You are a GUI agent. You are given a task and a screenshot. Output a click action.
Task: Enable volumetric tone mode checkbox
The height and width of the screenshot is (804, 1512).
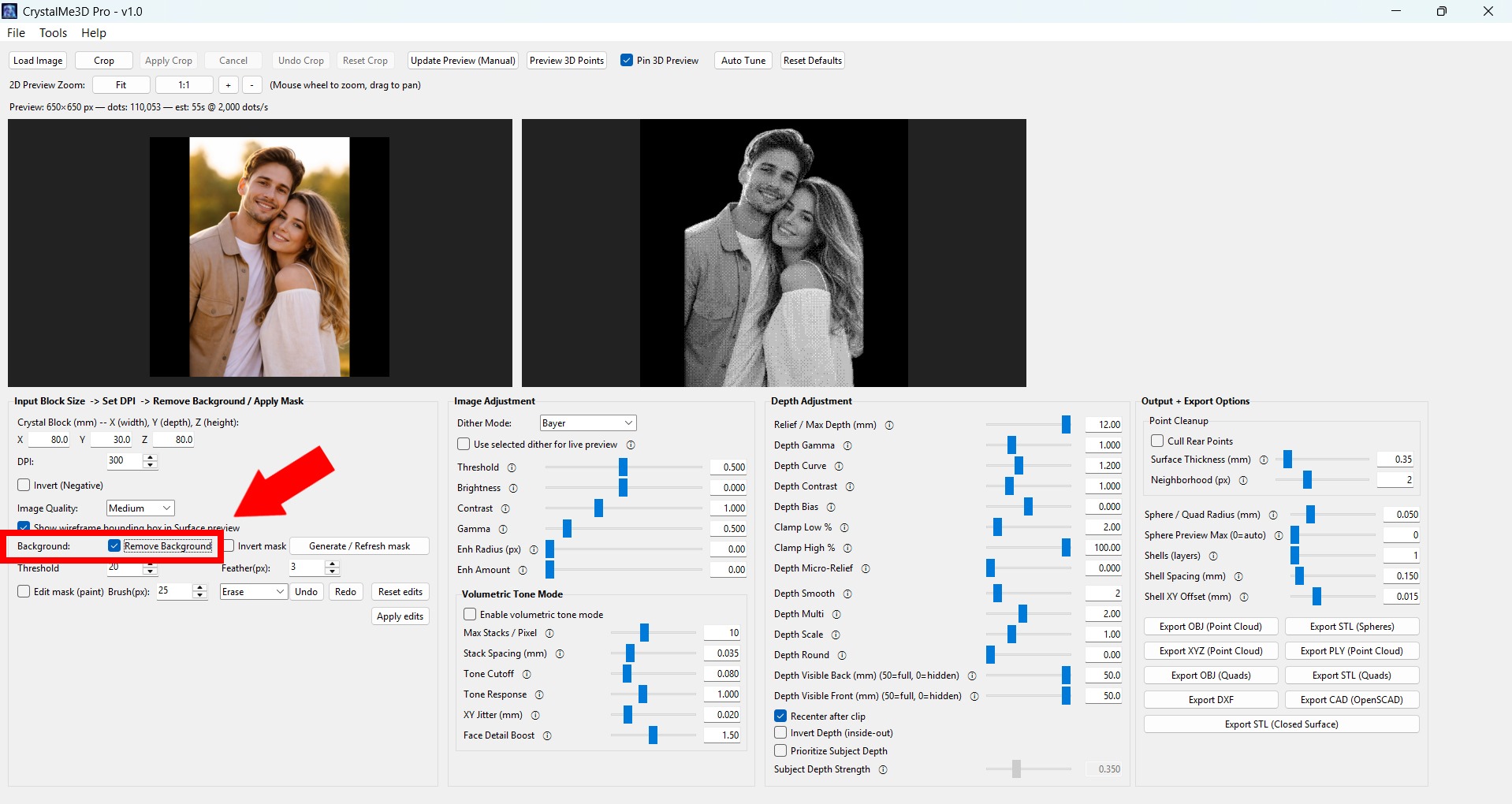tap(470, 614)
